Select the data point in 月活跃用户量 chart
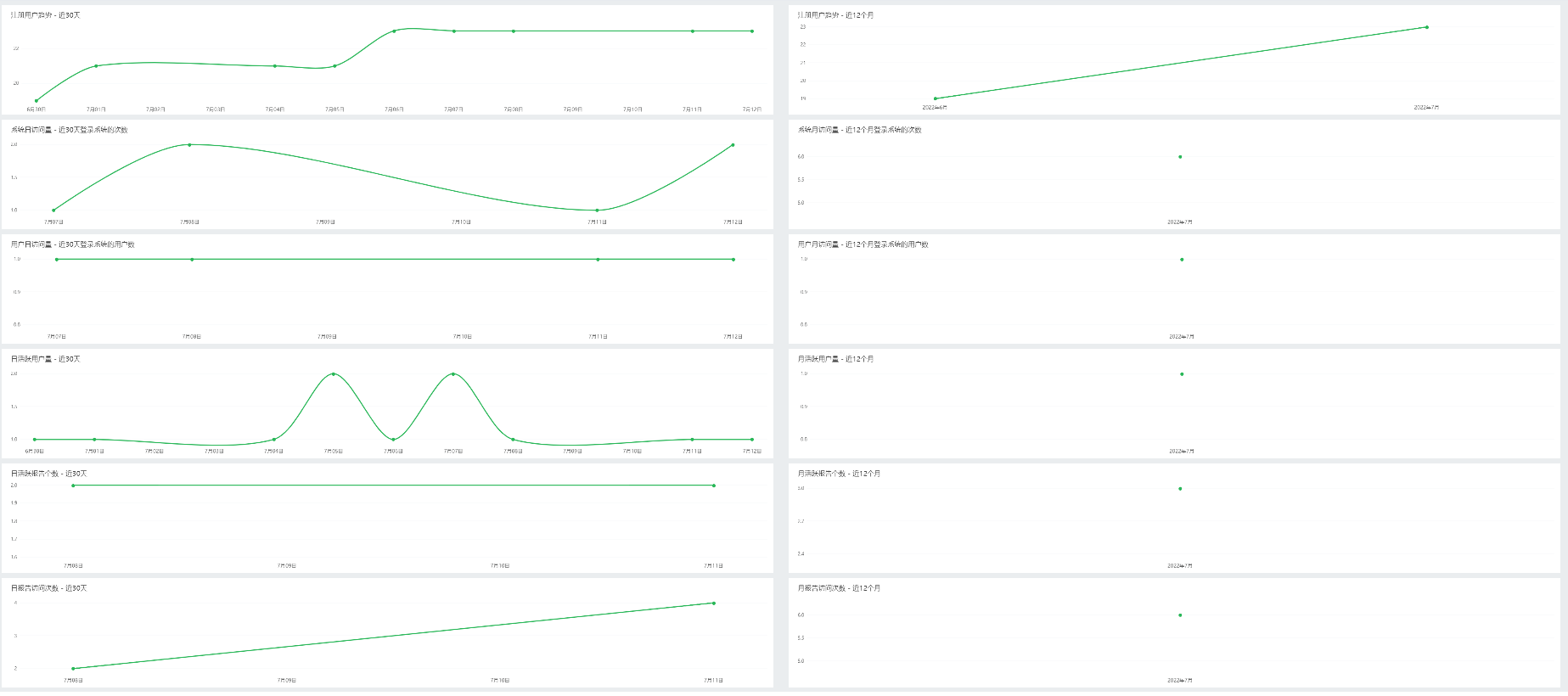Image resolution: width=1568 pixels, height=696 pixels. click(1182, 374)
